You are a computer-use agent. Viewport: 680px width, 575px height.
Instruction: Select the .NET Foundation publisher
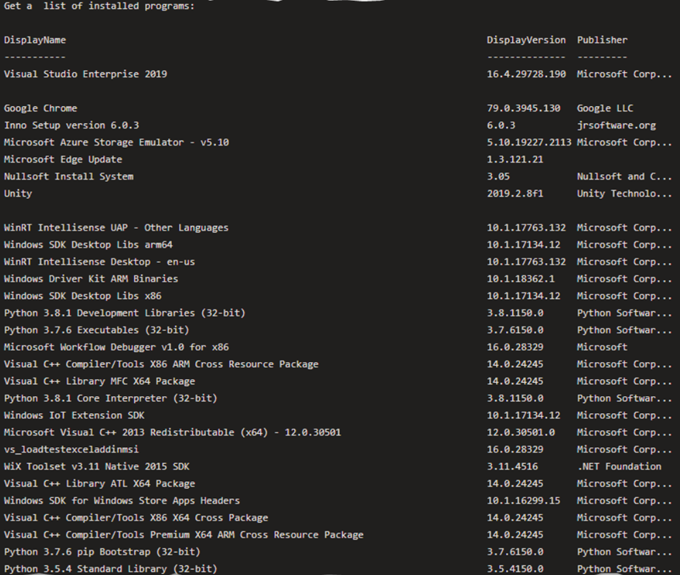pos(619,467)
